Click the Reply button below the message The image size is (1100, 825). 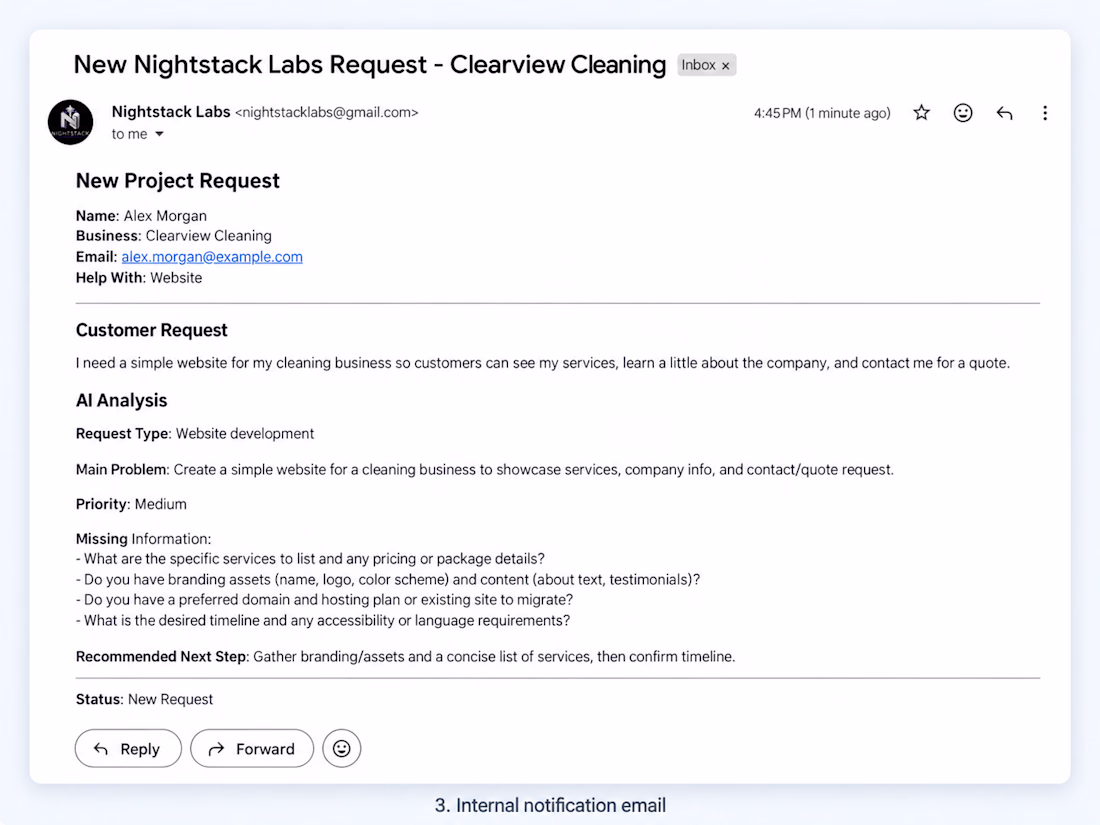(x=128, y=749)
